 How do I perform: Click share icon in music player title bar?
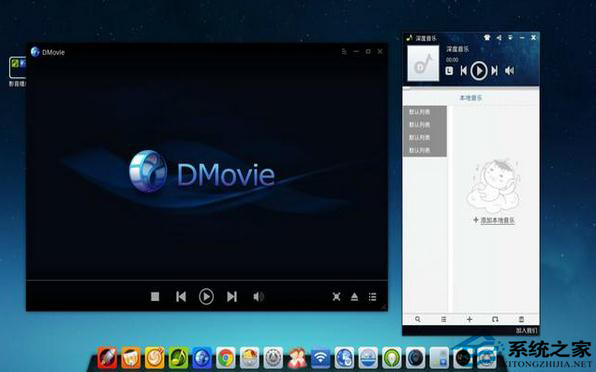[x=499, y=38]
